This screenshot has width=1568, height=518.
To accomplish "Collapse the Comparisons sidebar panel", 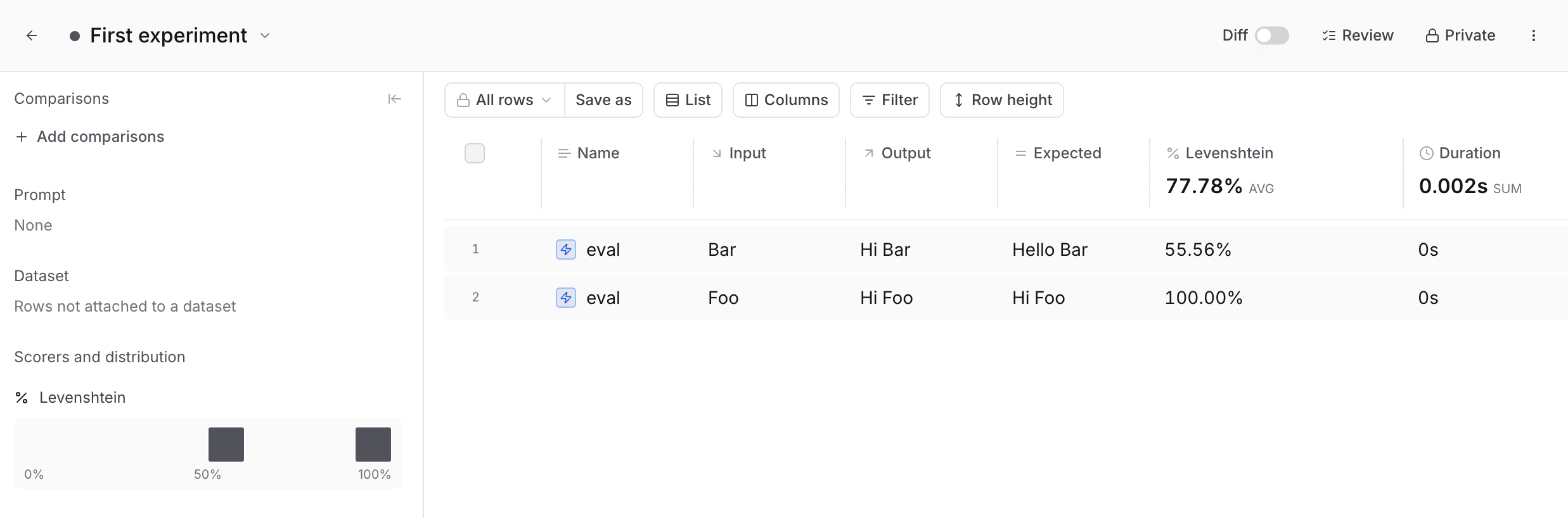I will (394, 99).
